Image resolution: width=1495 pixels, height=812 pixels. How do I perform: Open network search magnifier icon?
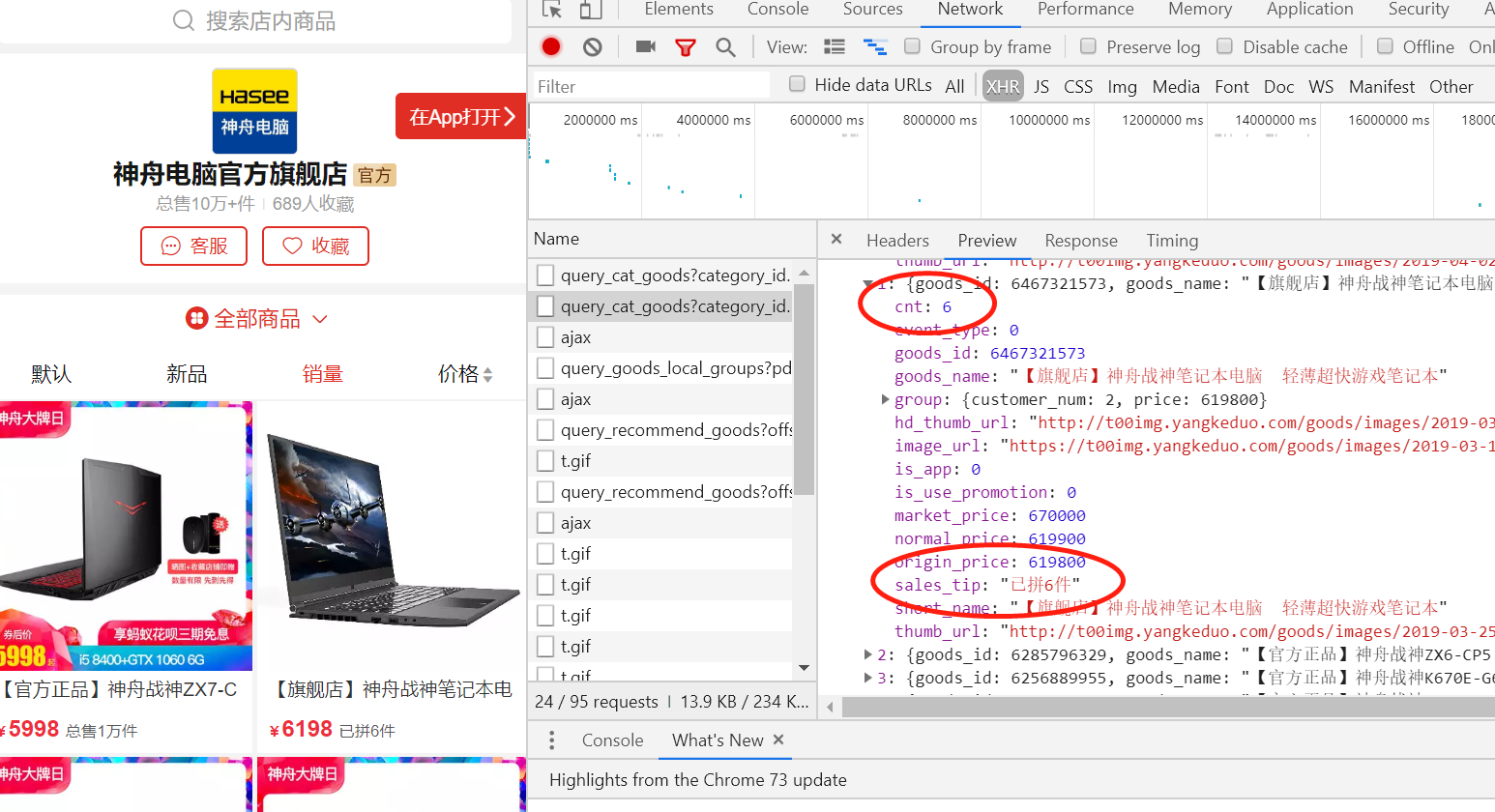[x=726, y=46]
